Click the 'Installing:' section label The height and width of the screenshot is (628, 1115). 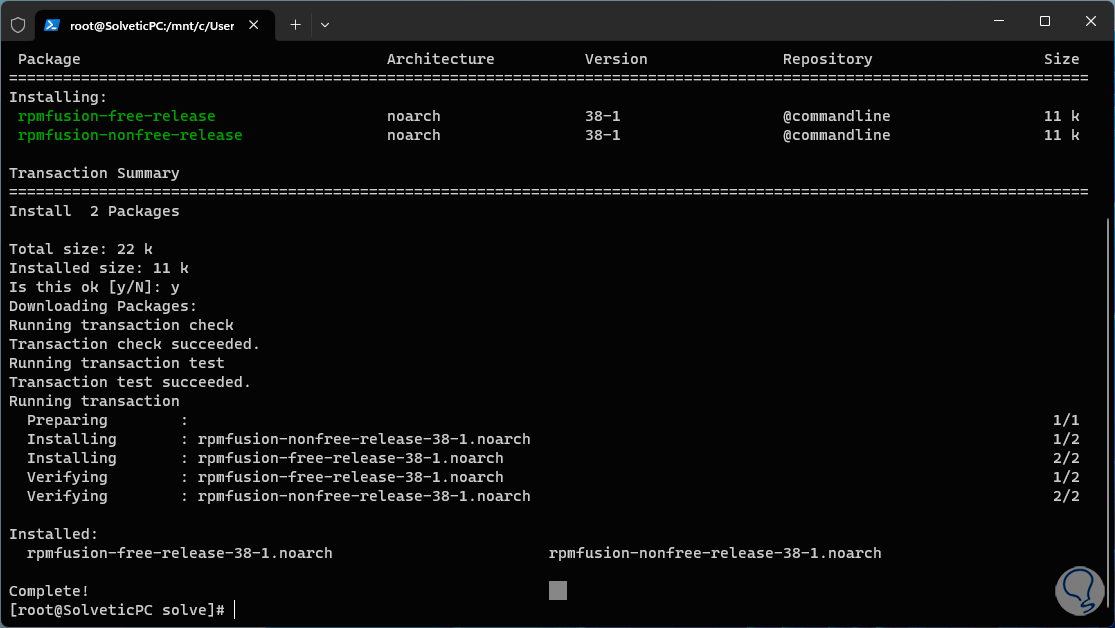tap(58, 97)
